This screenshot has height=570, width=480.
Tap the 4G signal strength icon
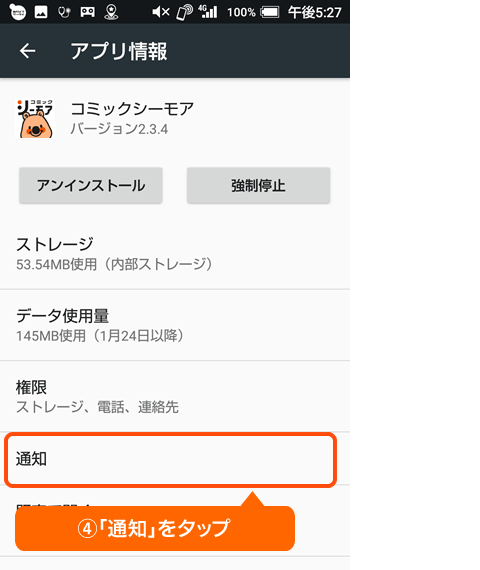point(208,12)
